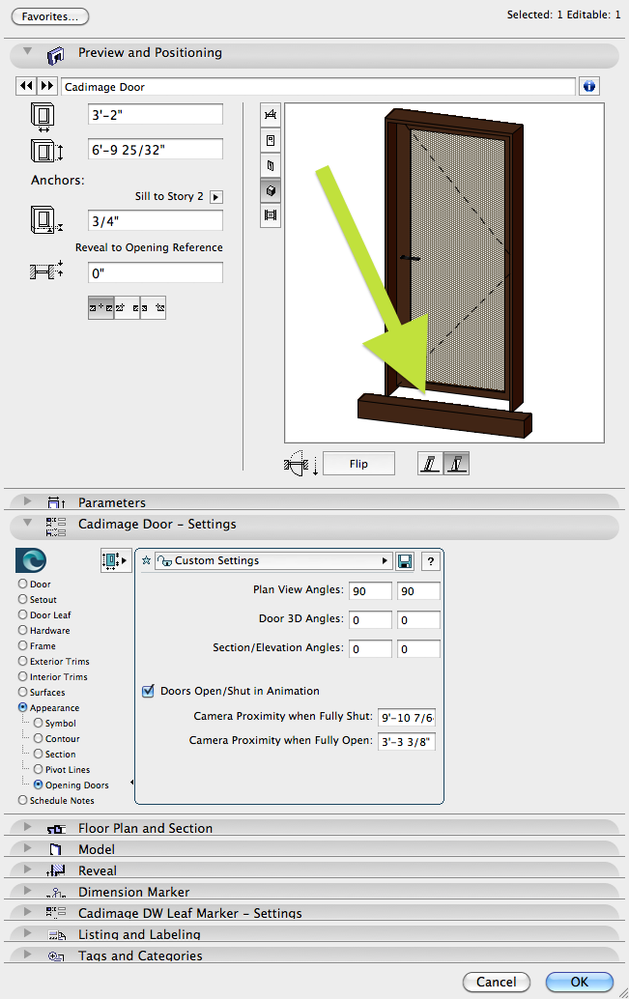Click the star favorite icon near Custom Settings
Image resolution: width=629 pixels, height=999 pixels.
146,561
